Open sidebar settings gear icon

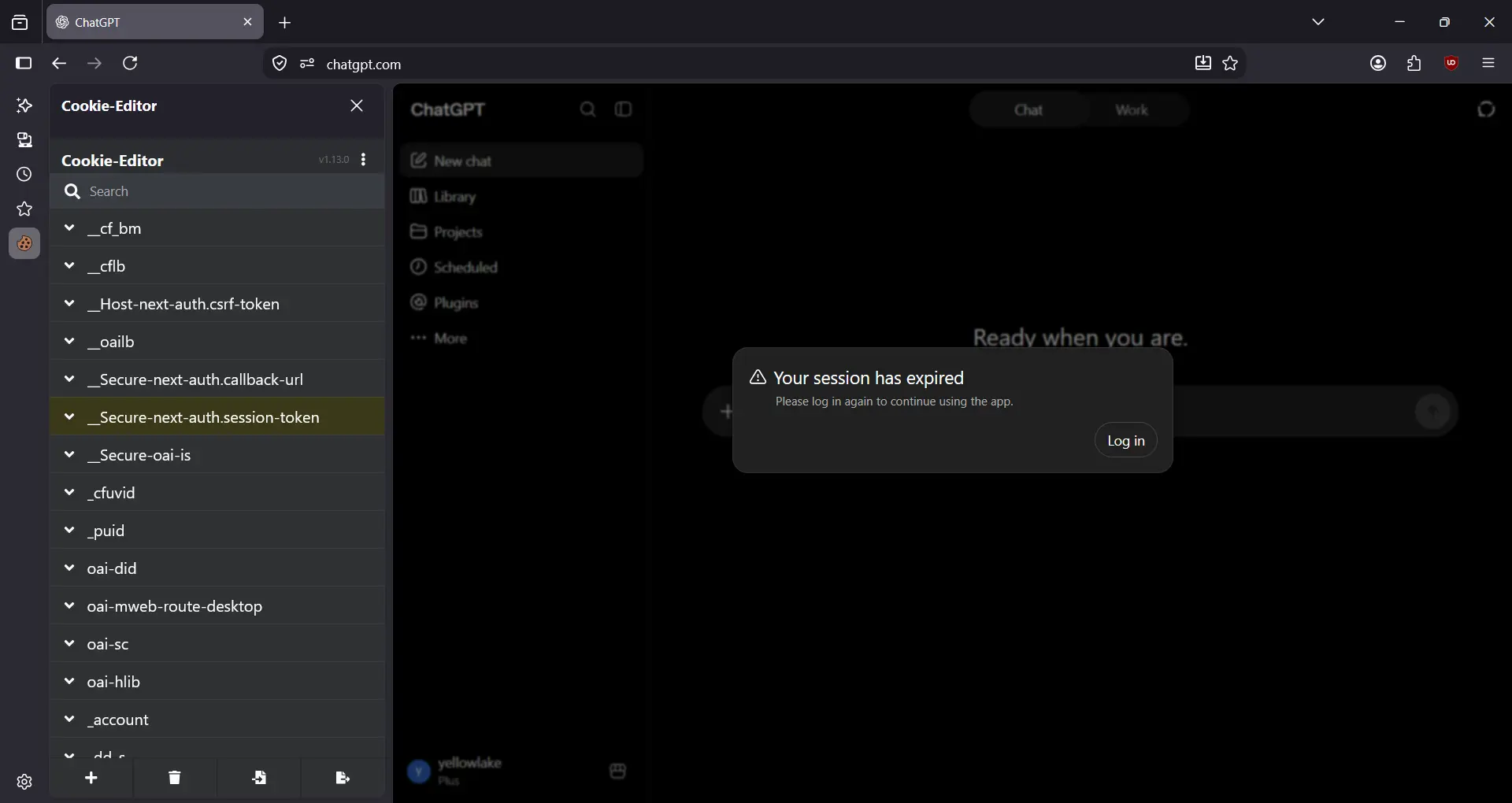[x=24, y=782]
